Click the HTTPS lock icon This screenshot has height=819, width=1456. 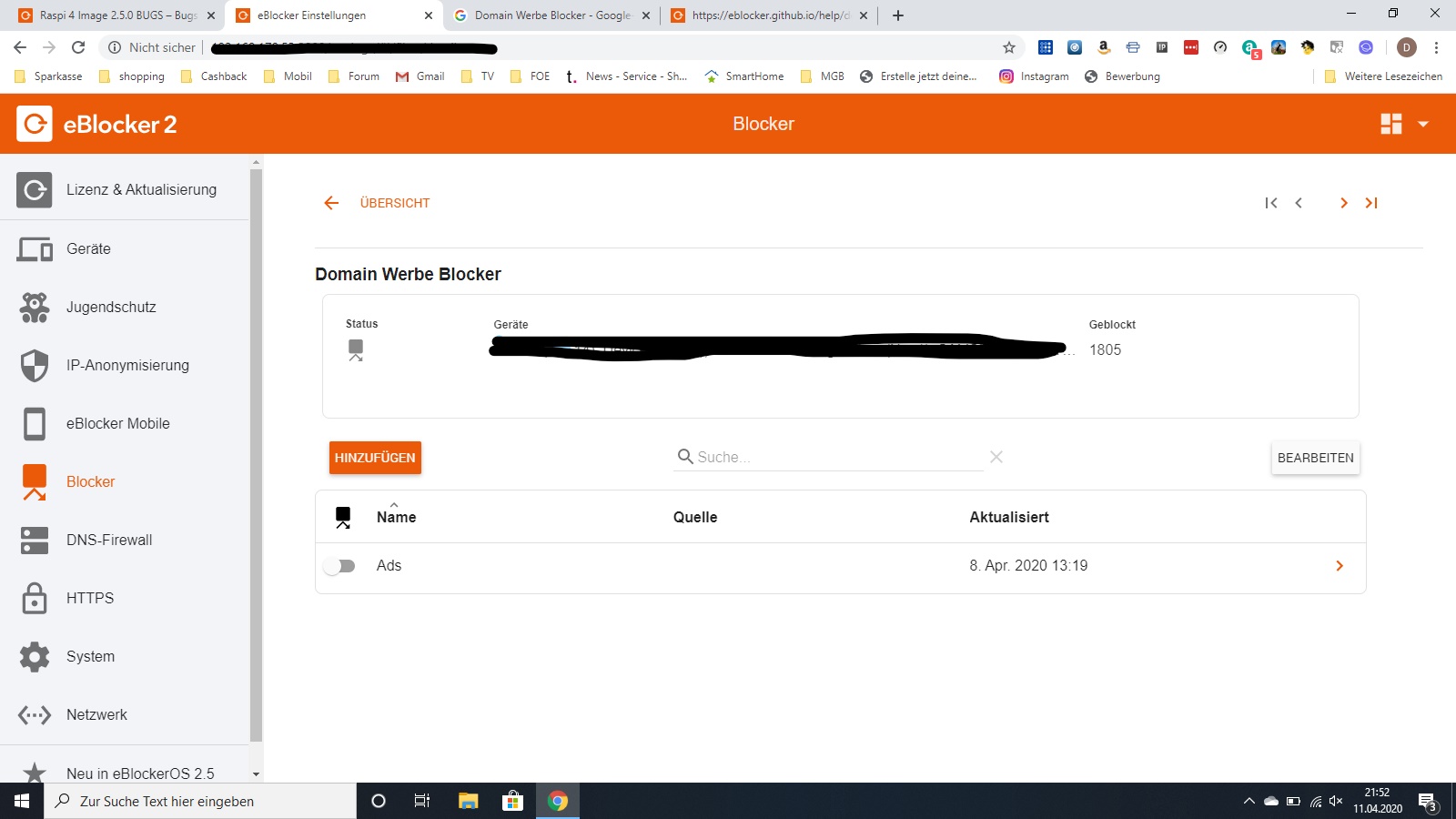[35, 598]
